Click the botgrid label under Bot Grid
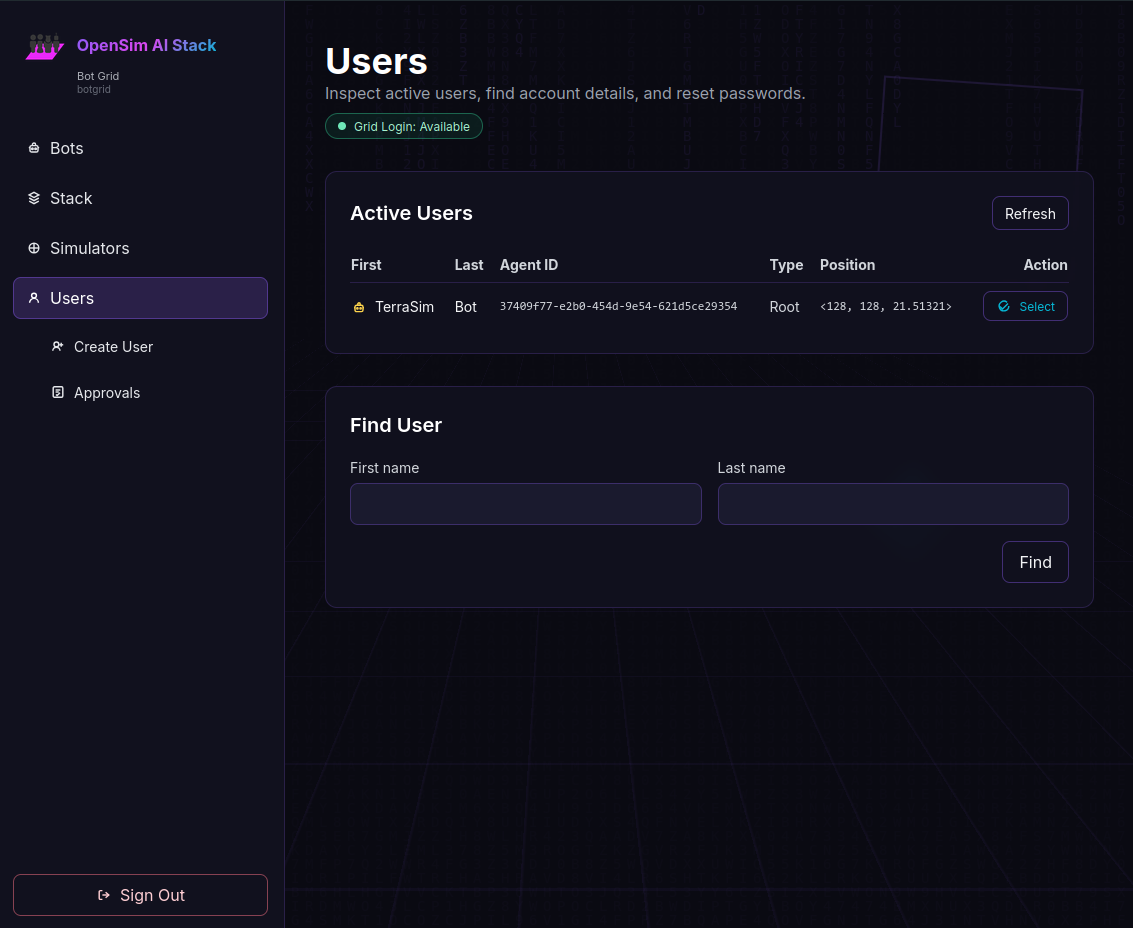 [94, 90]
